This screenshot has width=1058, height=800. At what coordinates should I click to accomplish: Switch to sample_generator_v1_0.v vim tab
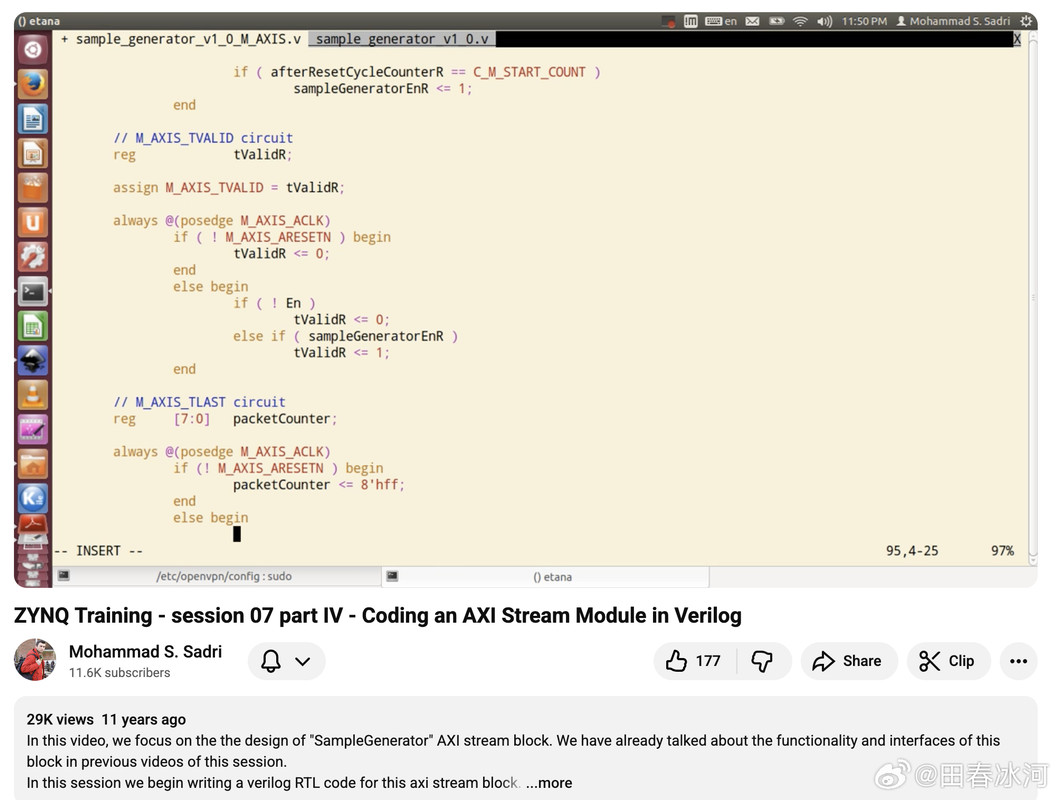[x=402, y=39]
